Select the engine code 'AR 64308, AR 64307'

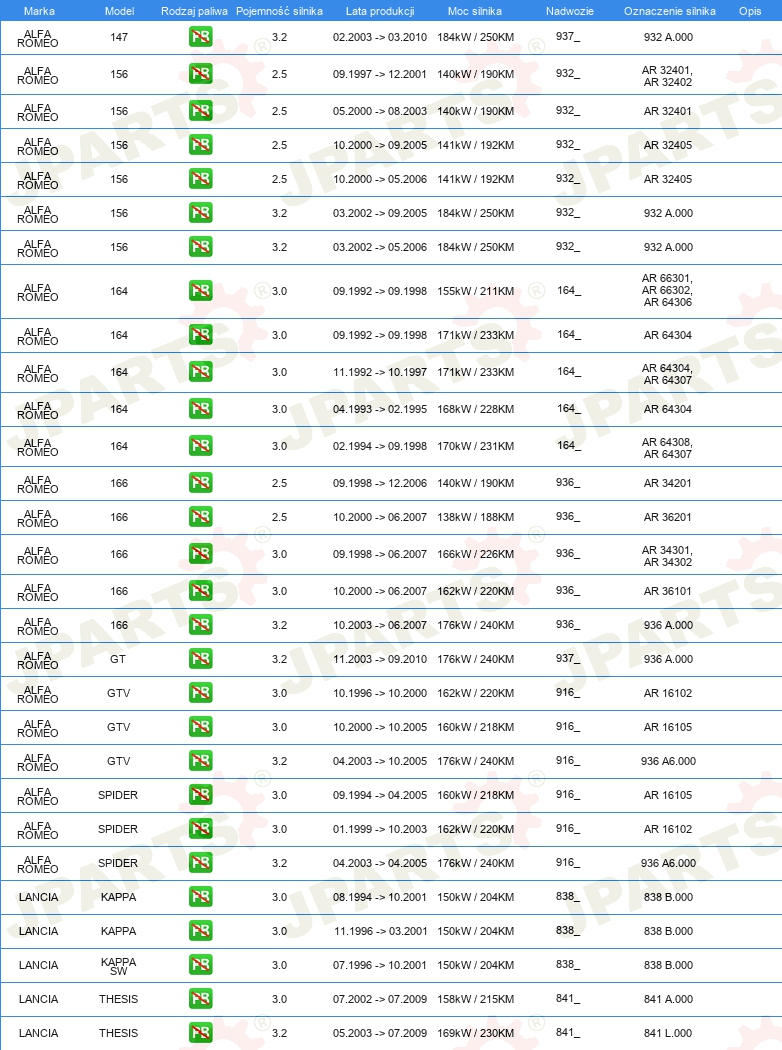click(668, 448)
